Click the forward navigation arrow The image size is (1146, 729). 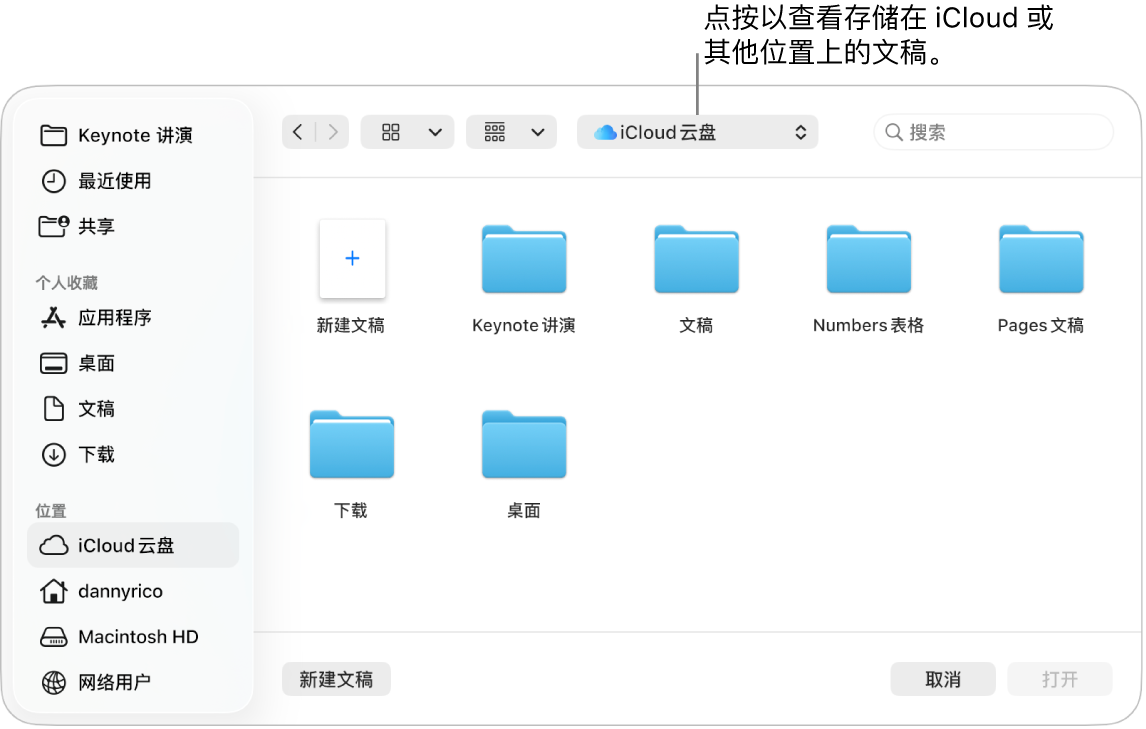[332, 131]
